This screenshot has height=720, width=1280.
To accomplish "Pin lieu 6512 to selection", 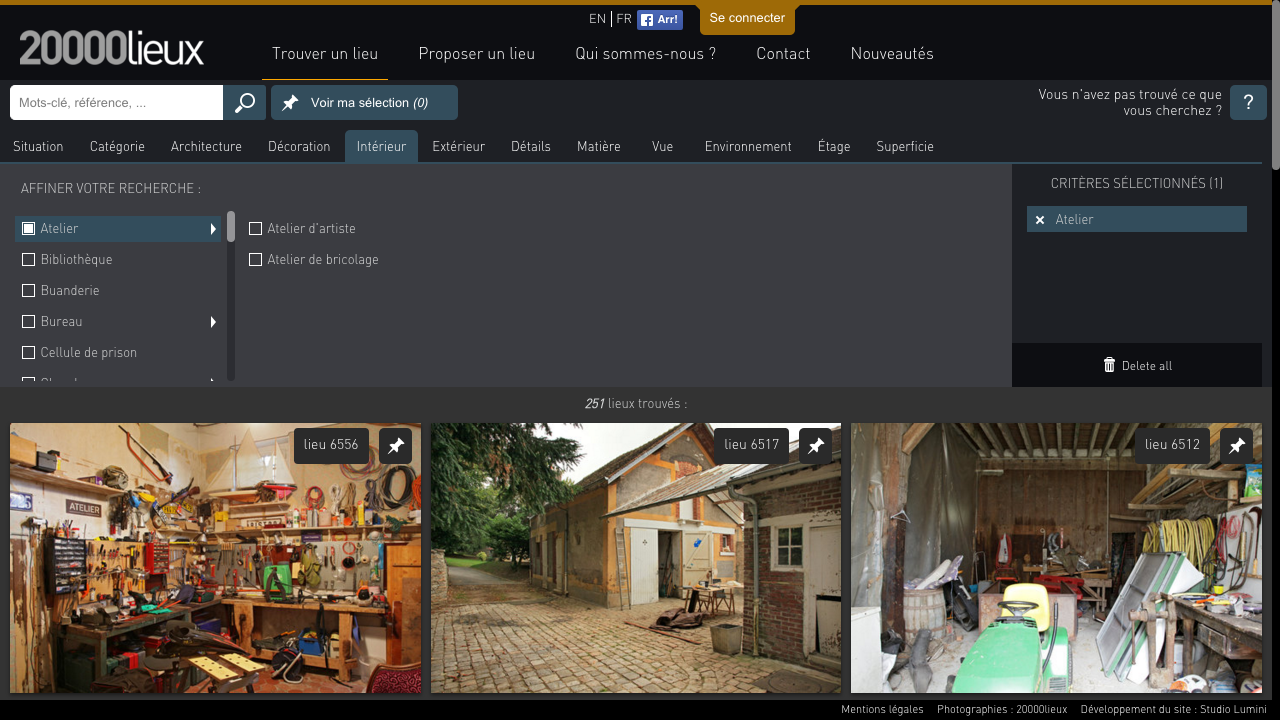I will pos(1237,446).
